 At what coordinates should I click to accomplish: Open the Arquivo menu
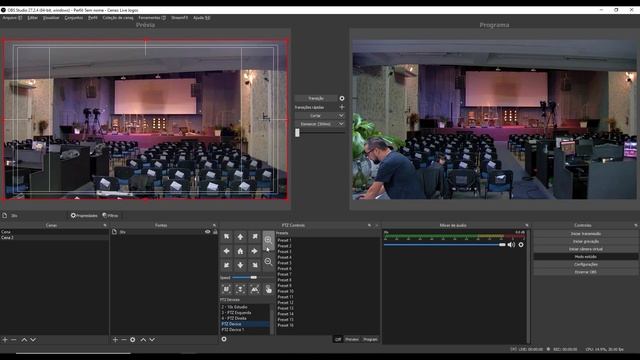(12, 18)
